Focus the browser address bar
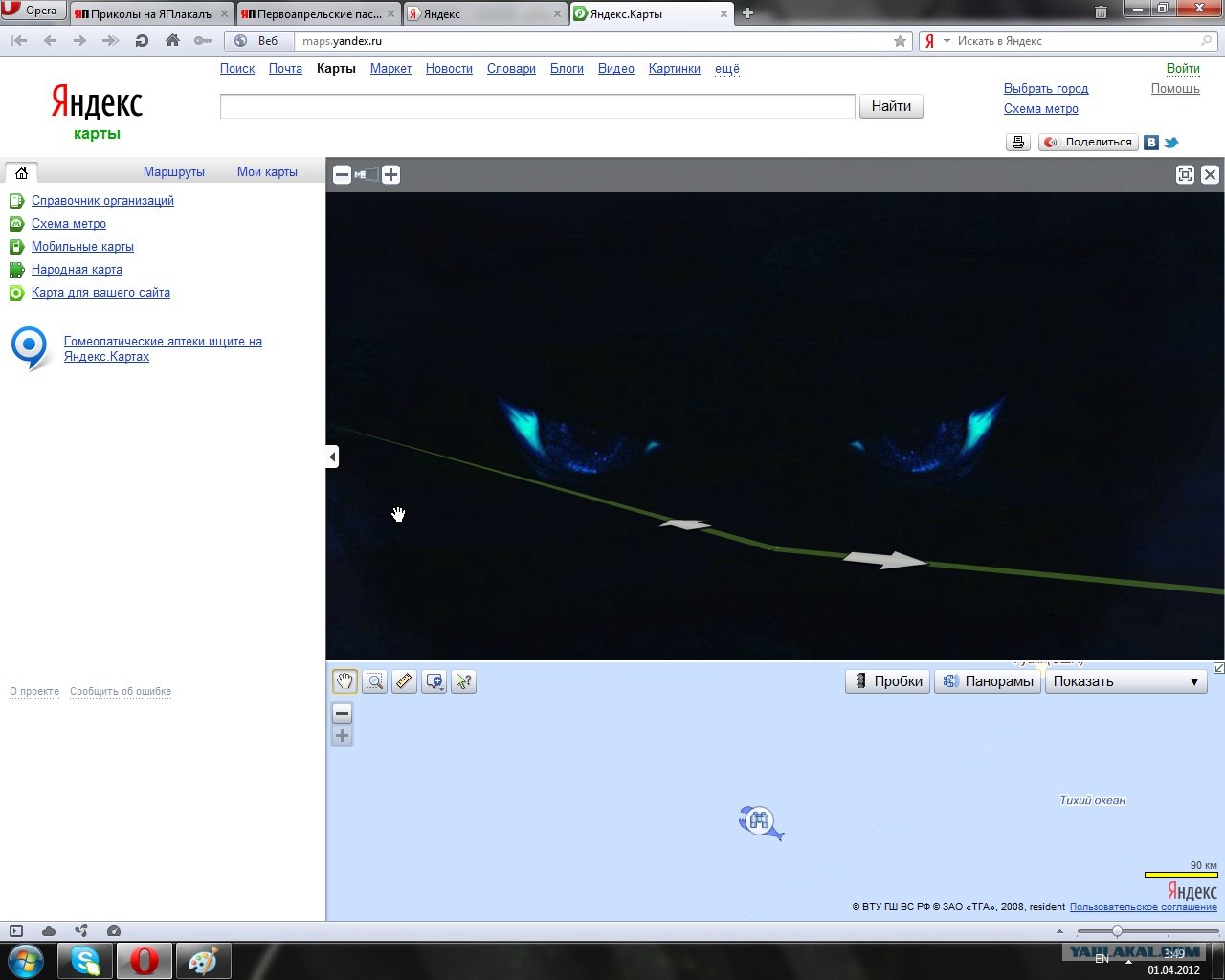Image resolution: width=1225 pixels, height=980 pixels. click(593, 41)
